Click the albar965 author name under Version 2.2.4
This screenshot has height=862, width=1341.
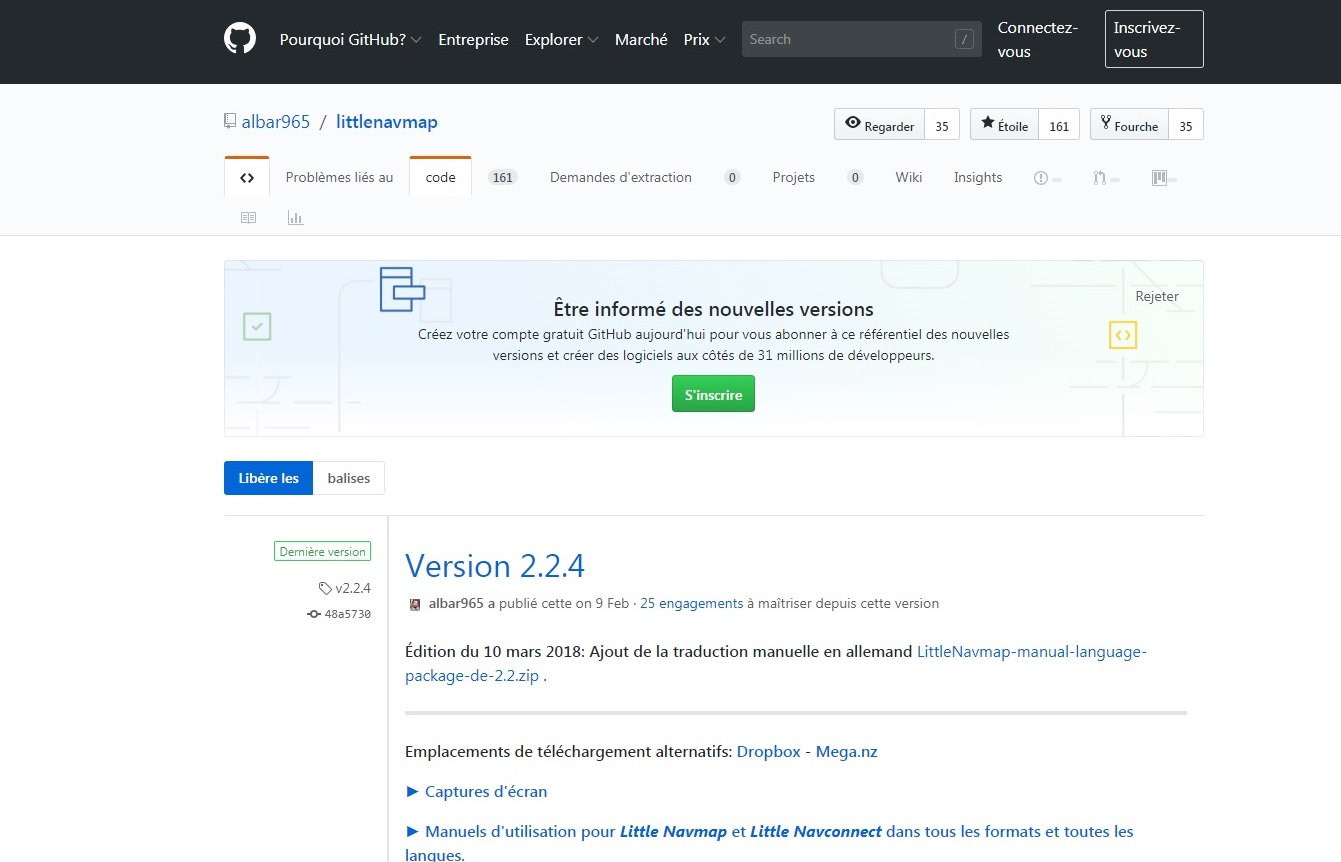[456, 604]
